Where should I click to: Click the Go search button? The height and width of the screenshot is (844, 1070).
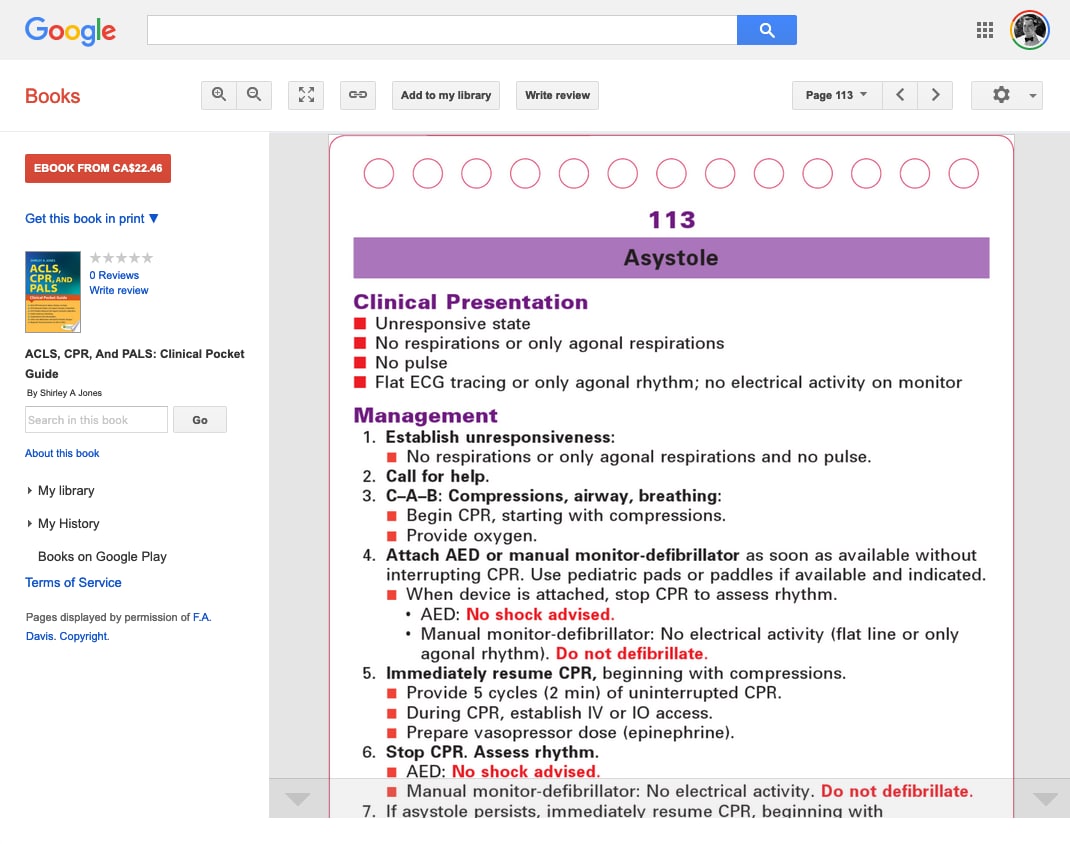point(199,420)
